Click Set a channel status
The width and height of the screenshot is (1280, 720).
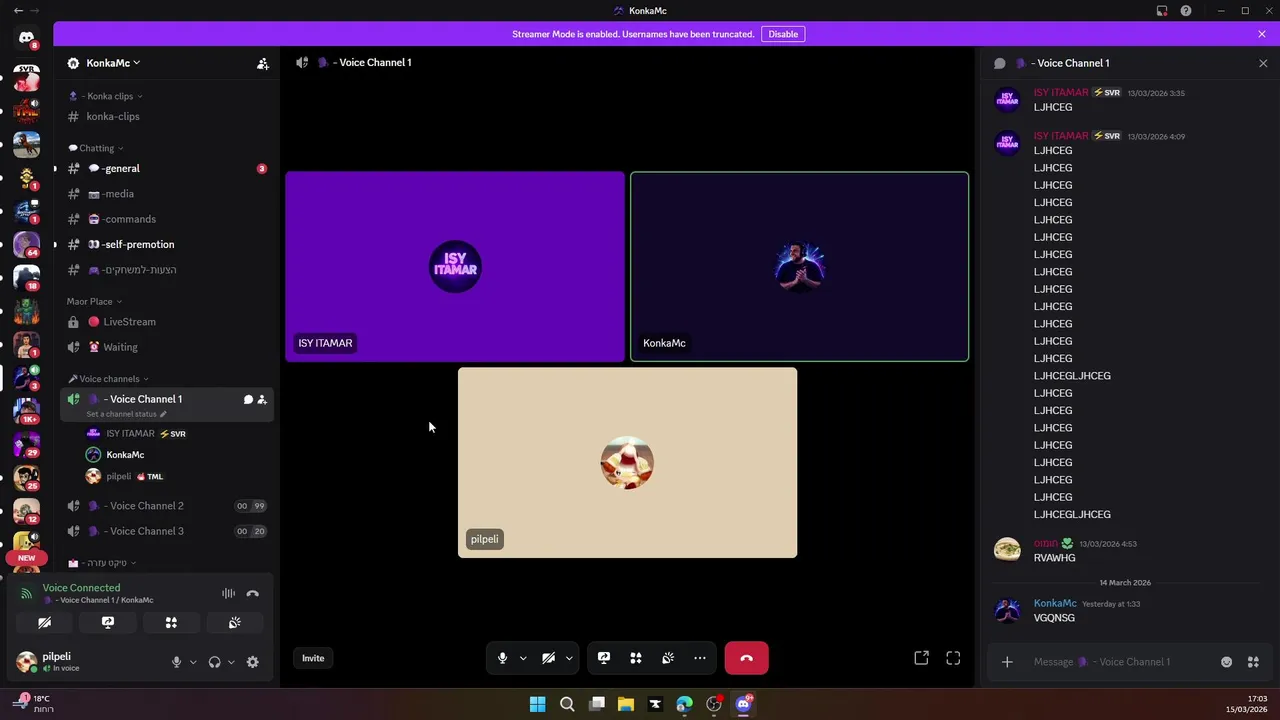coord(126,414)
